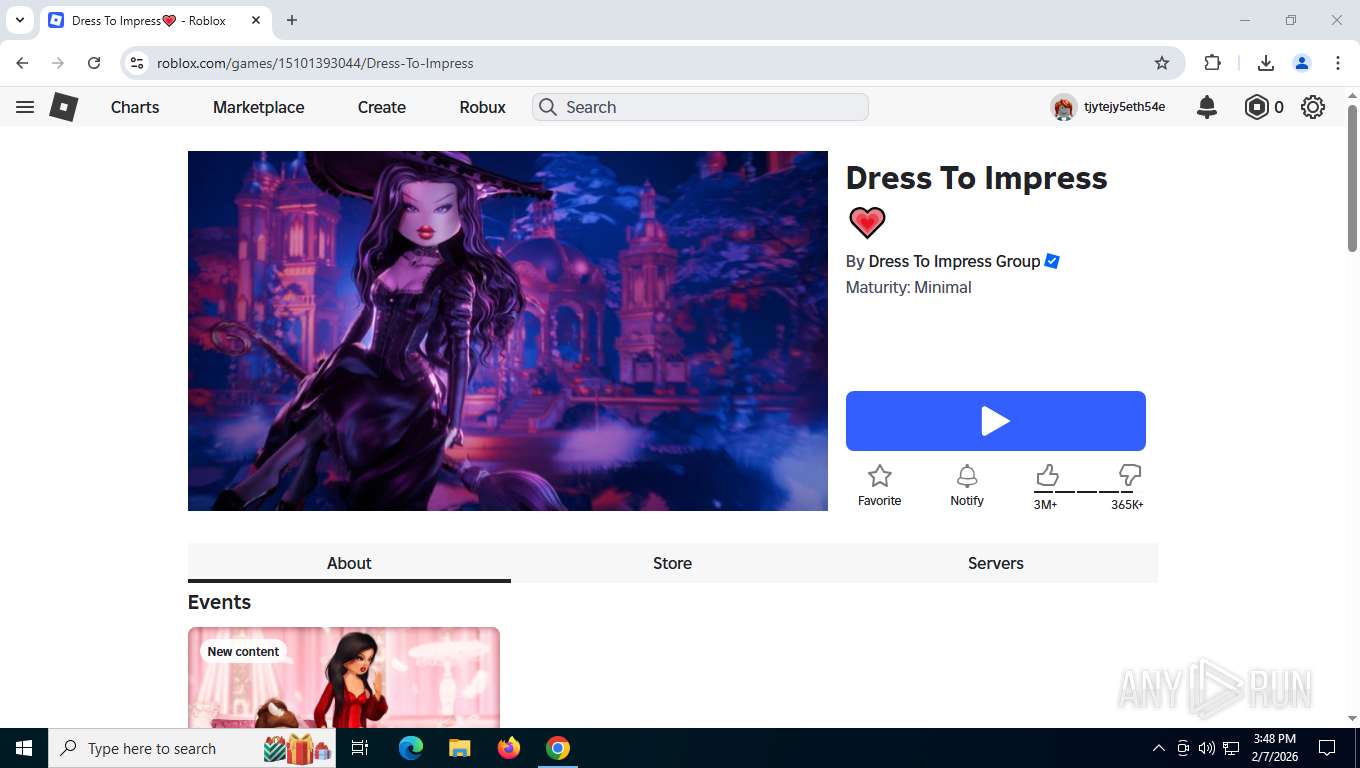Click the username tjytejy5eth54e
This screenshot has height=768, width=1360.
[1124, 107]
